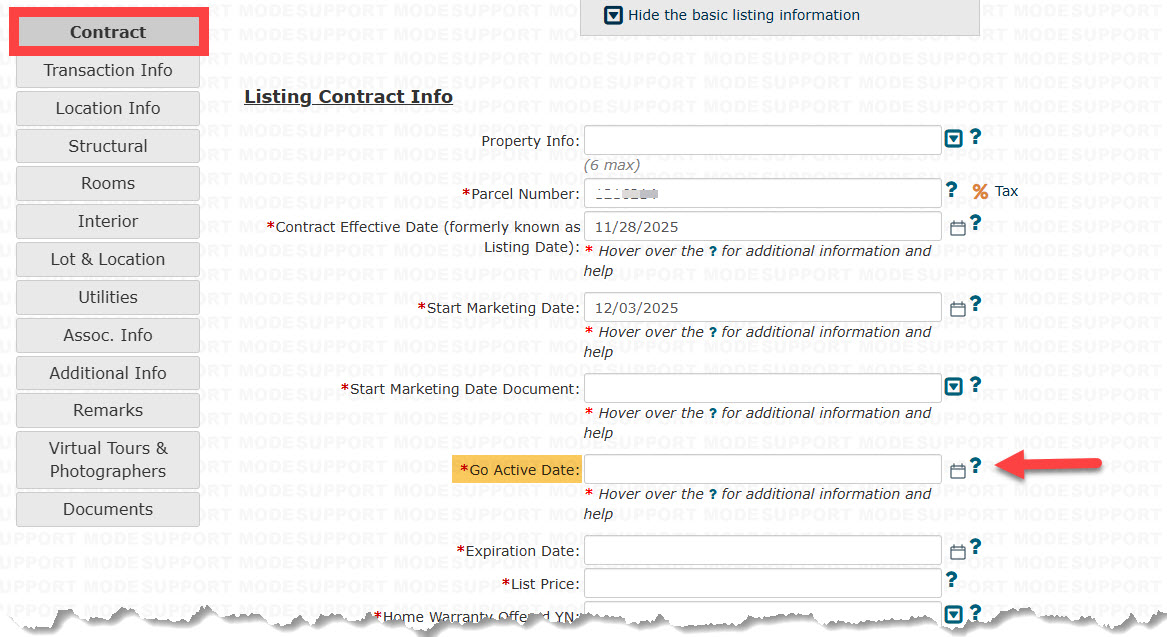Open the Documents section button

click(108, 509)
